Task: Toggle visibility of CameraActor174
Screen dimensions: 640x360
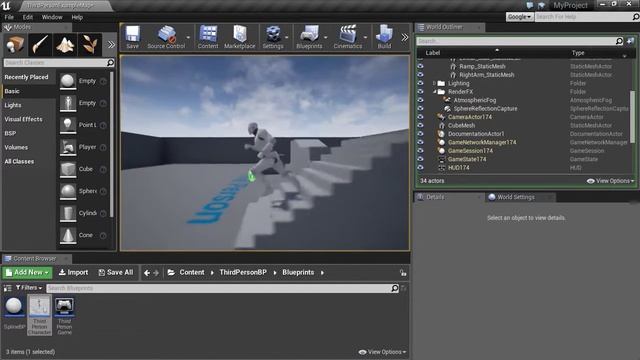Action: point(420,117)
